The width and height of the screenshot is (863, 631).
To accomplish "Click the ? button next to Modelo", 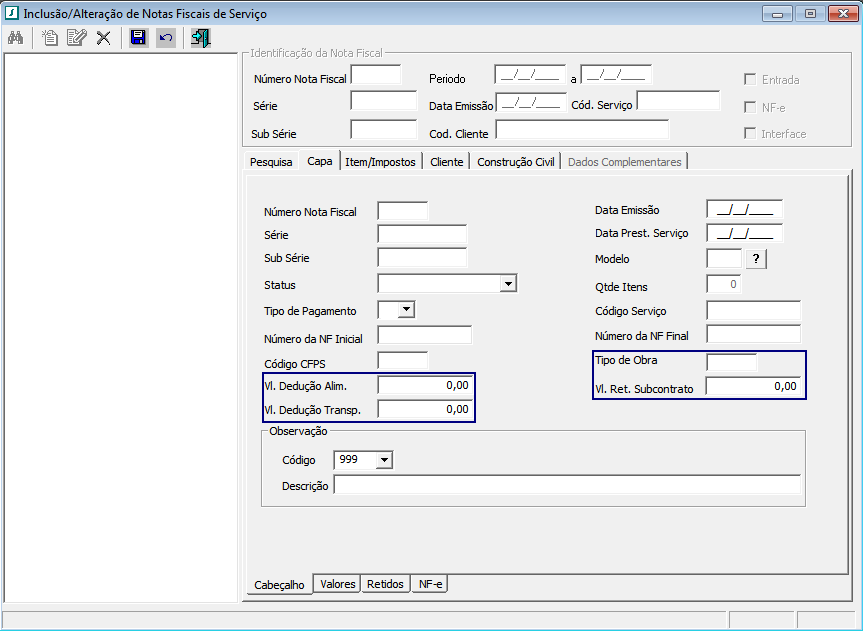I will coord(757,259).
